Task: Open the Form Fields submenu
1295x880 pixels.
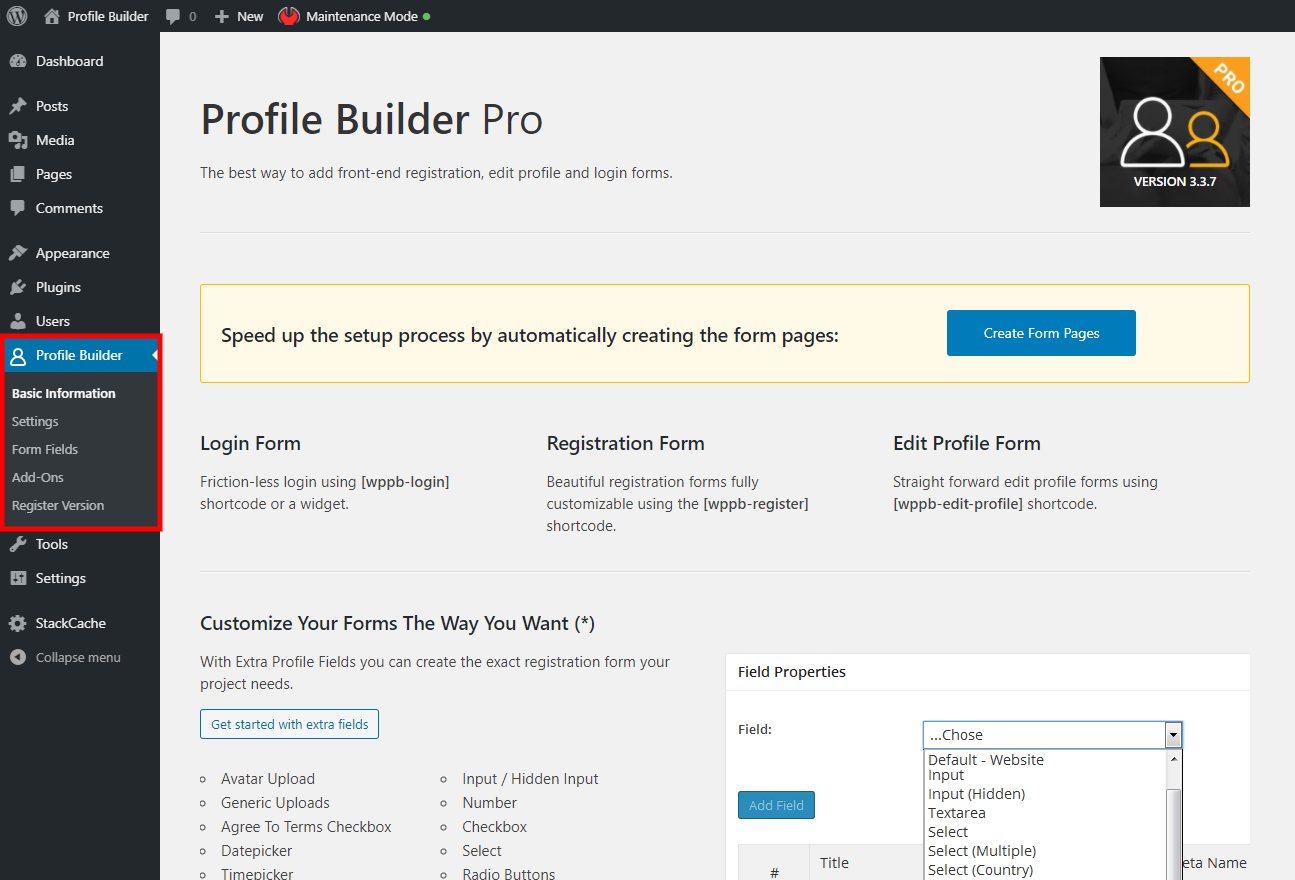Action: pyautogui.click(x=45, y=449)
